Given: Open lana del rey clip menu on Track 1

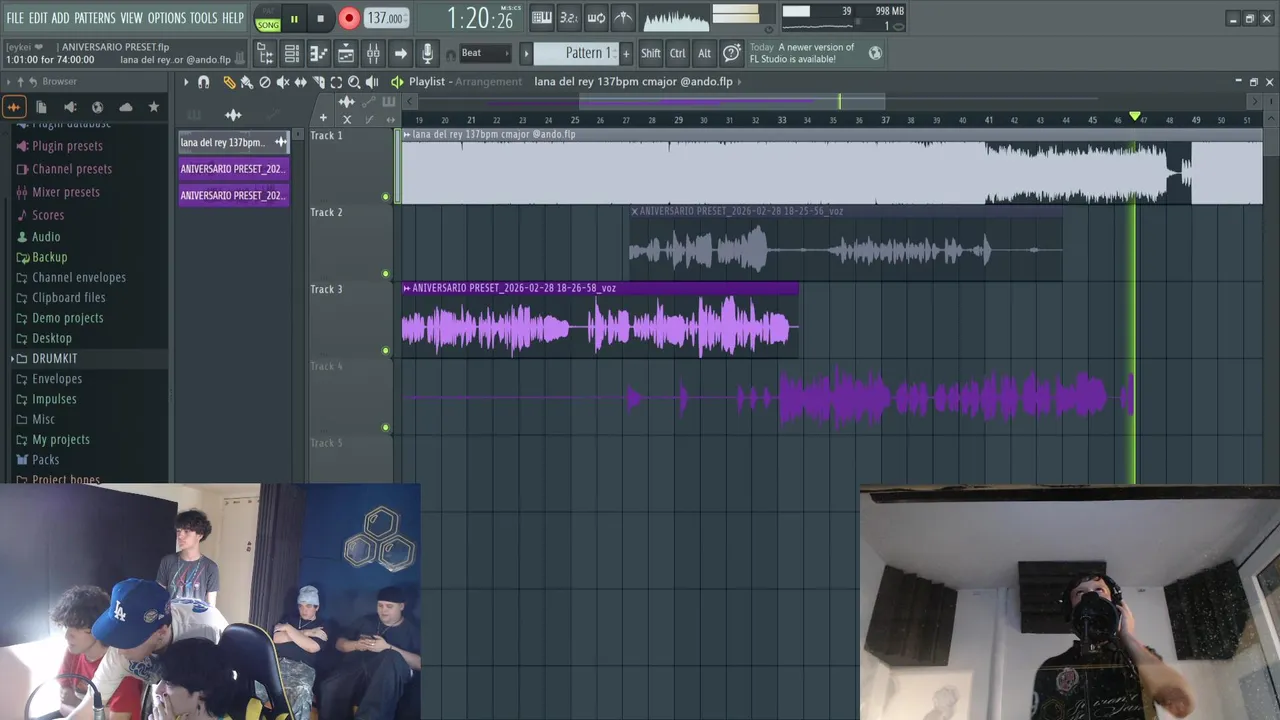Looking at the screenshot, I should pos(407,135).
